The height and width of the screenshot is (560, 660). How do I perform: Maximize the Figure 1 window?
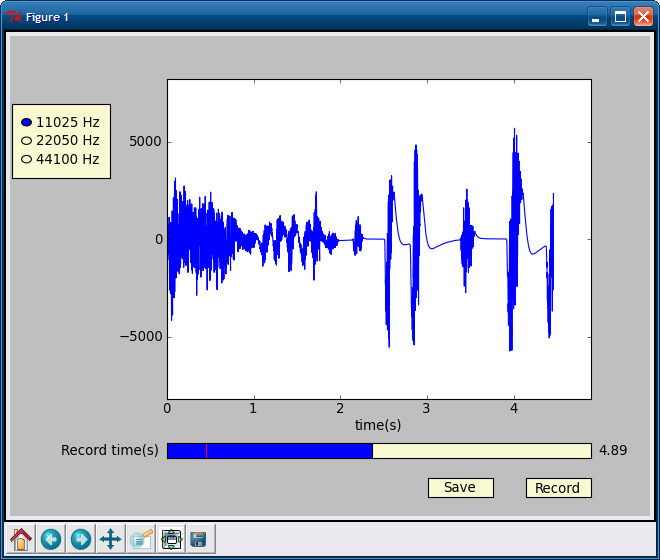[x=620, y=17]
